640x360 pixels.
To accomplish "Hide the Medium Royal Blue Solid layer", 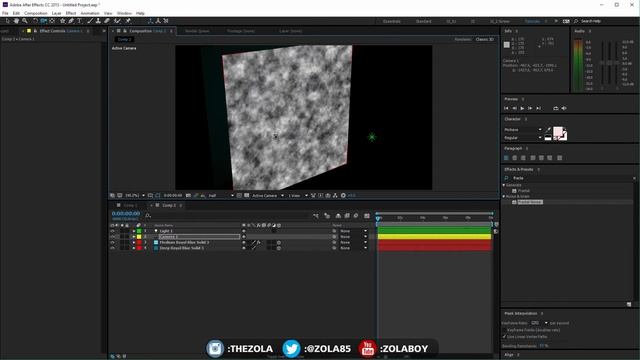I will (x=112, y=242).
